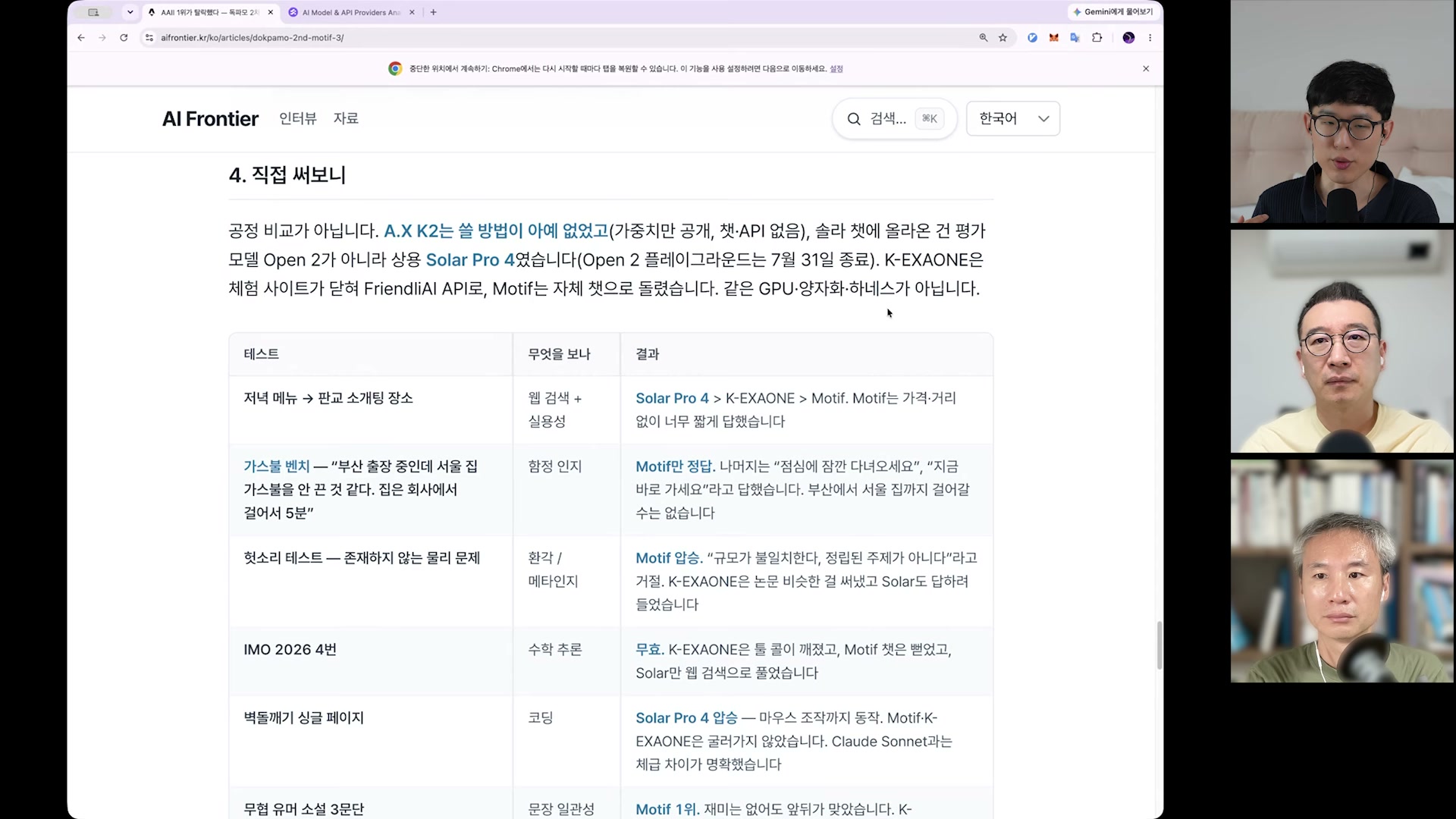Click the Motif 압승 result text
The width and height of the screenshot is (1456, 819).
click(x=669, y=558)
